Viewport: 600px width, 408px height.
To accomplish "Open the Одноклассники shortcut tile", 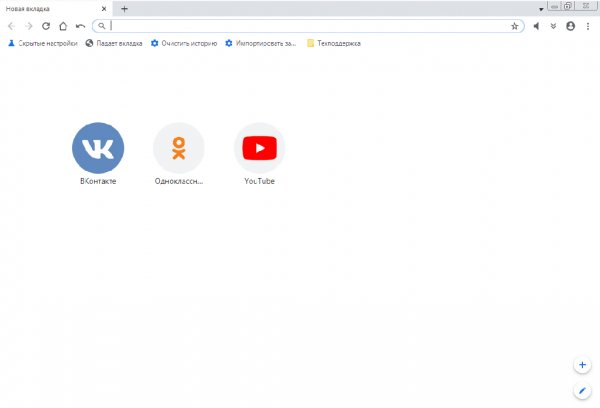I will click(179, 154).
